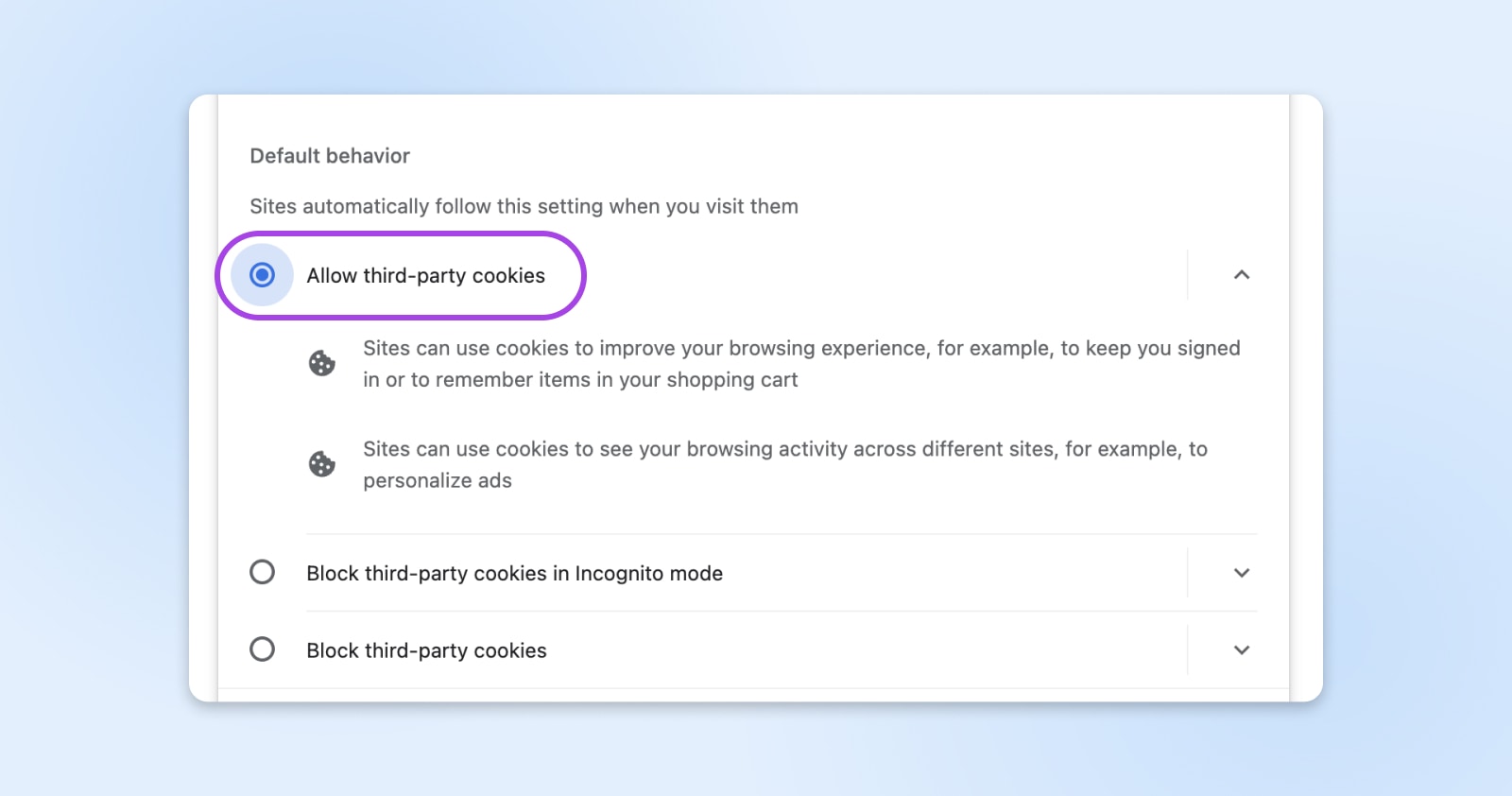The width and height of the screenshot is (1512, 796).
Task: Click the Block third-party cookies label text
Action: point(425,649)
